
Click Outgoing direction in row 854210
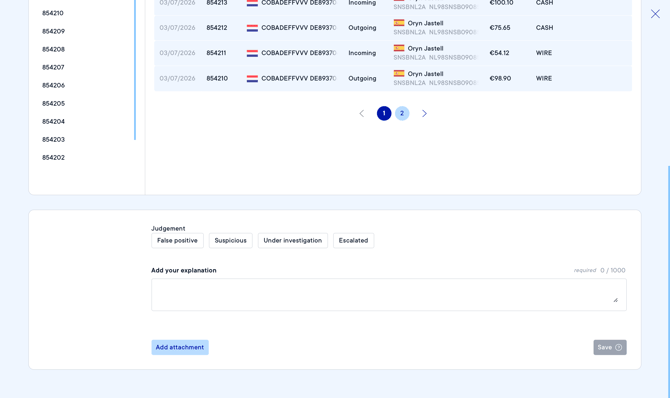(362, 78)
